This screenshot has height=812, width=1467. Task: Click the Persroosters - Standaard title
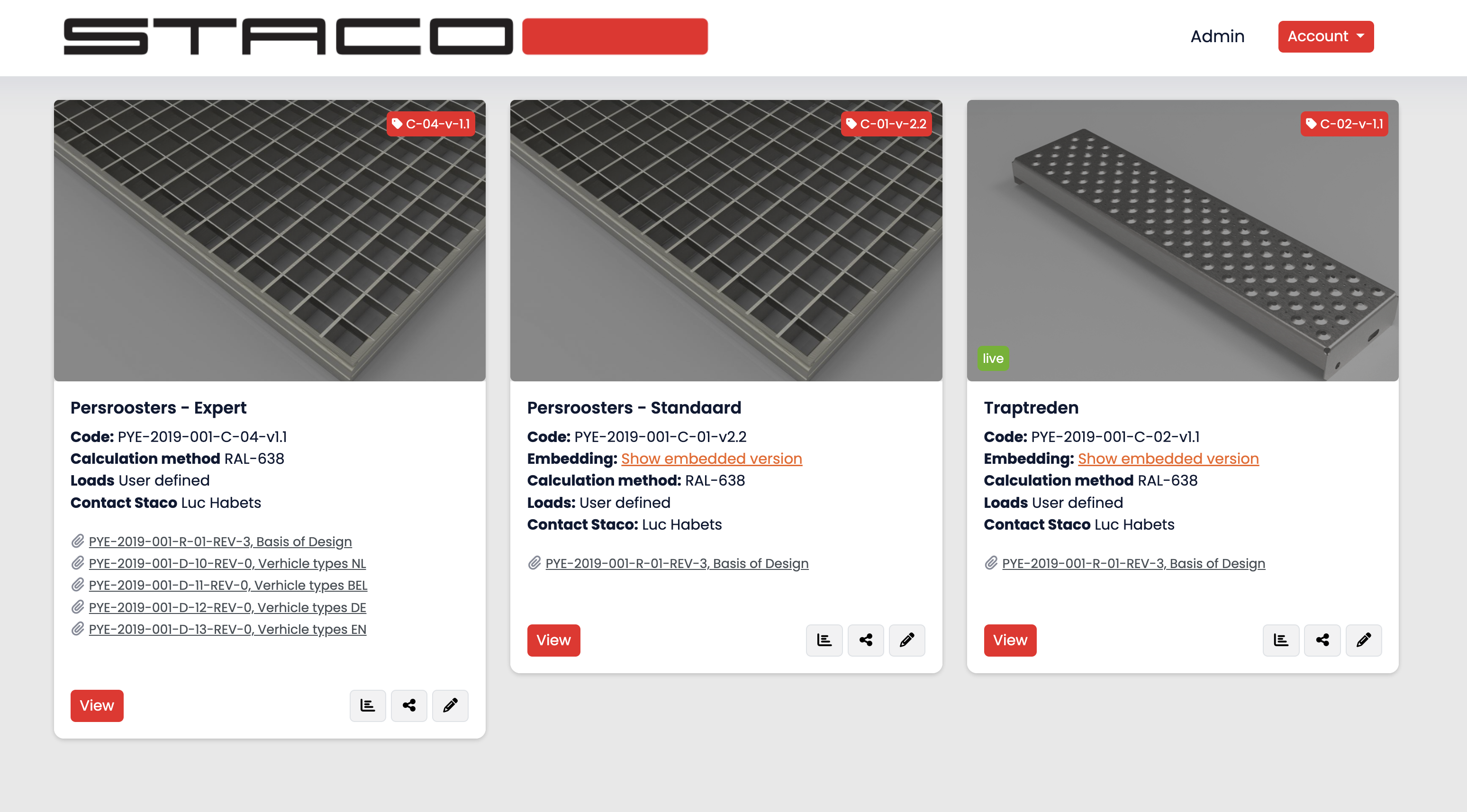point(634,408)
